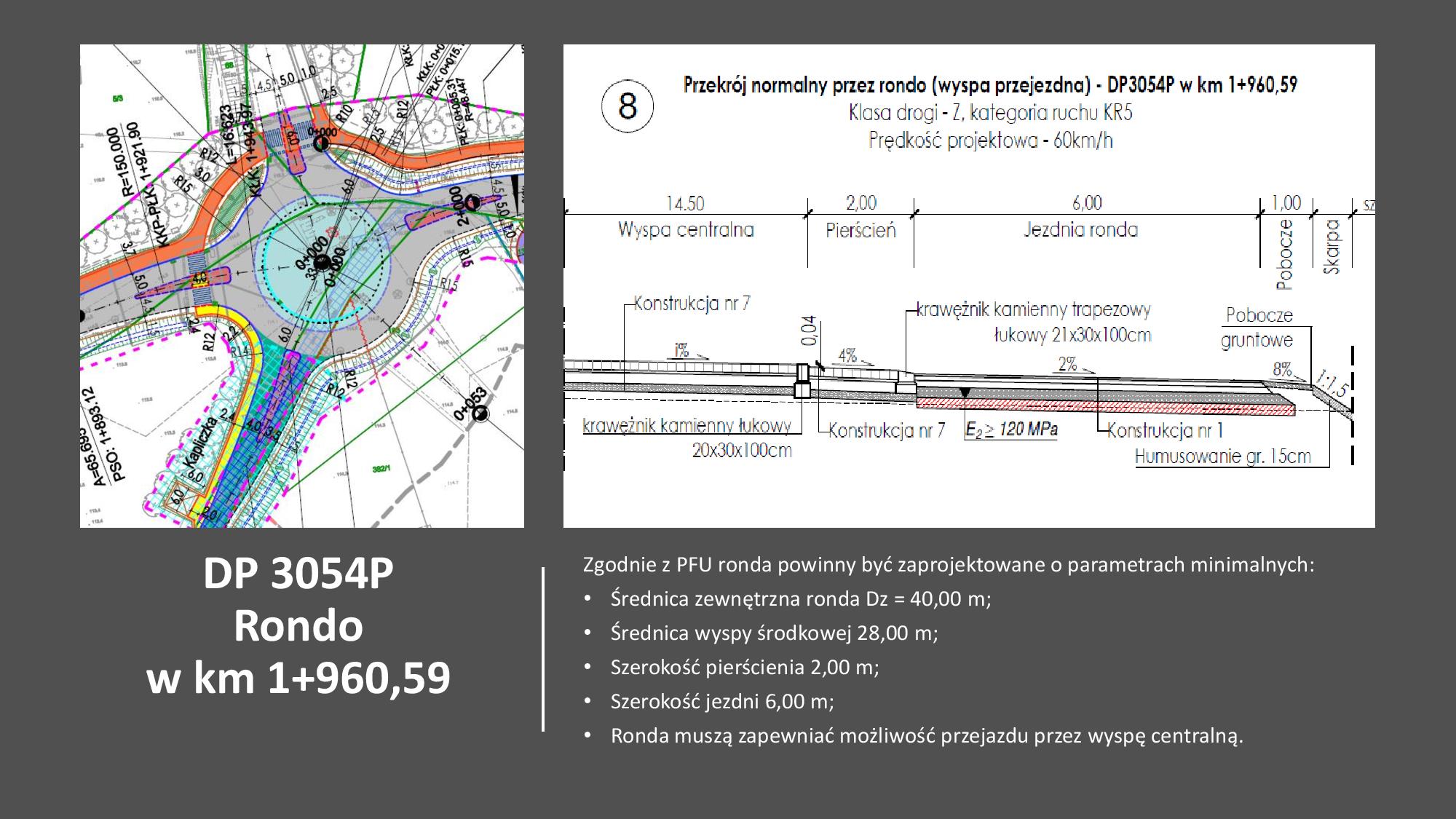Click 'łukowy 21x30x100cm' text
Viewport: 1456px width, 819px height.
[x=1072, y=336]
